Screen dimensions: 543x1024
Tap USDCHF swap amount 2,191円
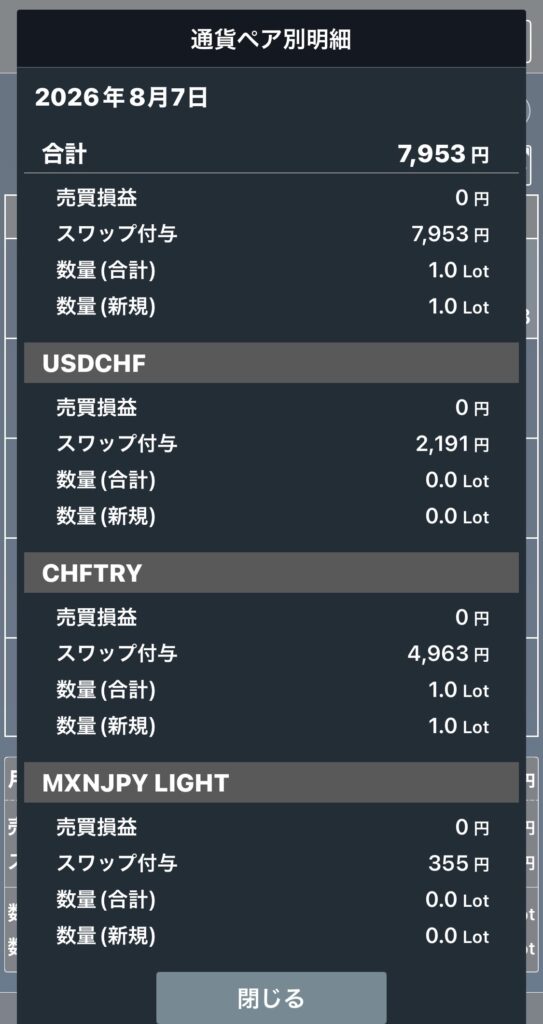[x=452, y=445]
